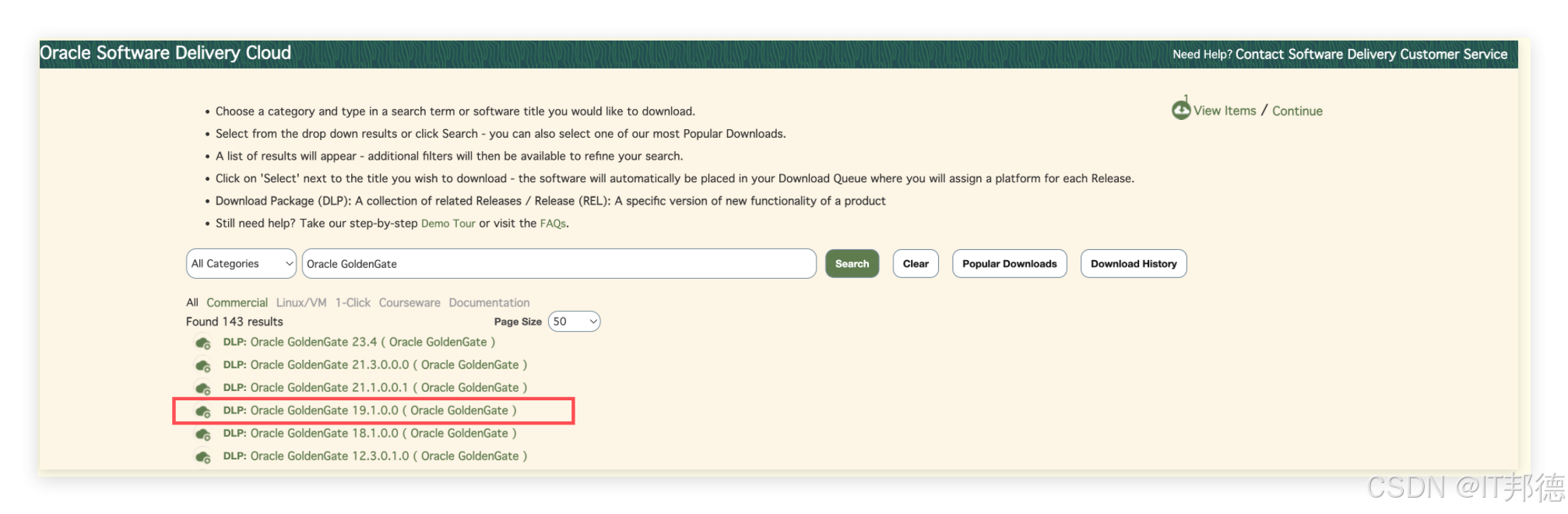Image resolution: width=1568 pixels, height=514 pixels.
Task: Click the Page Size label
Action: point(518,322)
